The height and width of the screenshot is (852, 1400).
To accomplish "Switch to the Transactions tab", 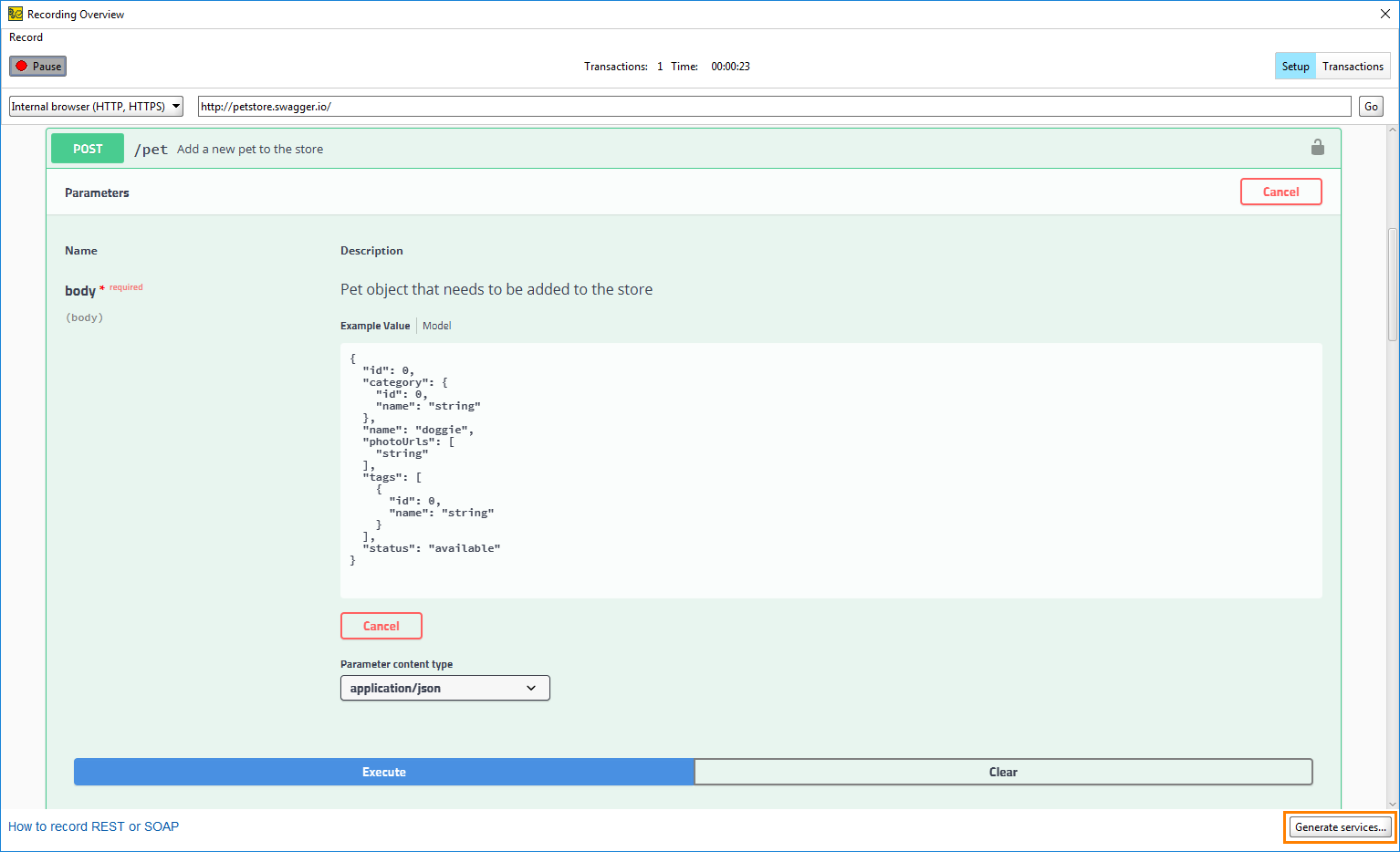I will [x=1353, y=66].
